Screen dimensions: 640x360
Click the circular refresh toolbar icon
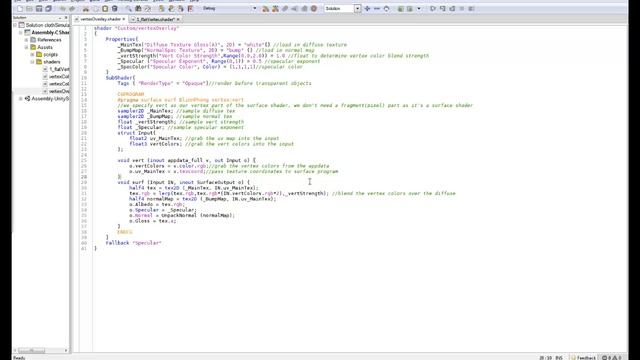pos(387,9)
